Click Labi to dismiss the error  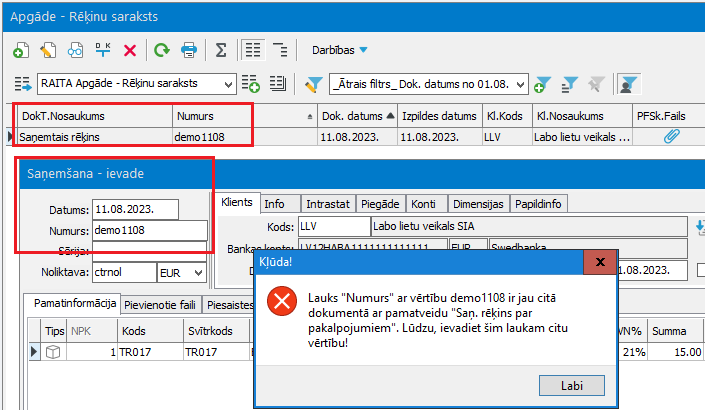coord(572,386)
